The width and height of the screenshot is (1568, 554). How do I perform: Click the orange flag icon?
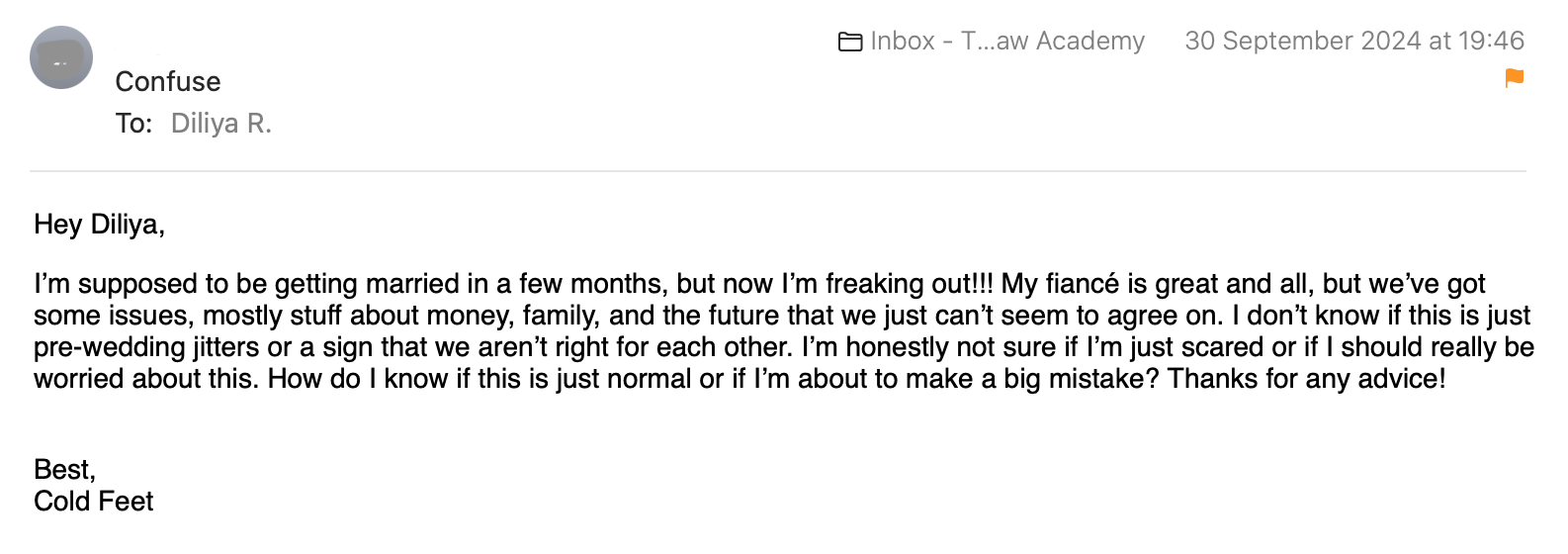[1514, 77]
